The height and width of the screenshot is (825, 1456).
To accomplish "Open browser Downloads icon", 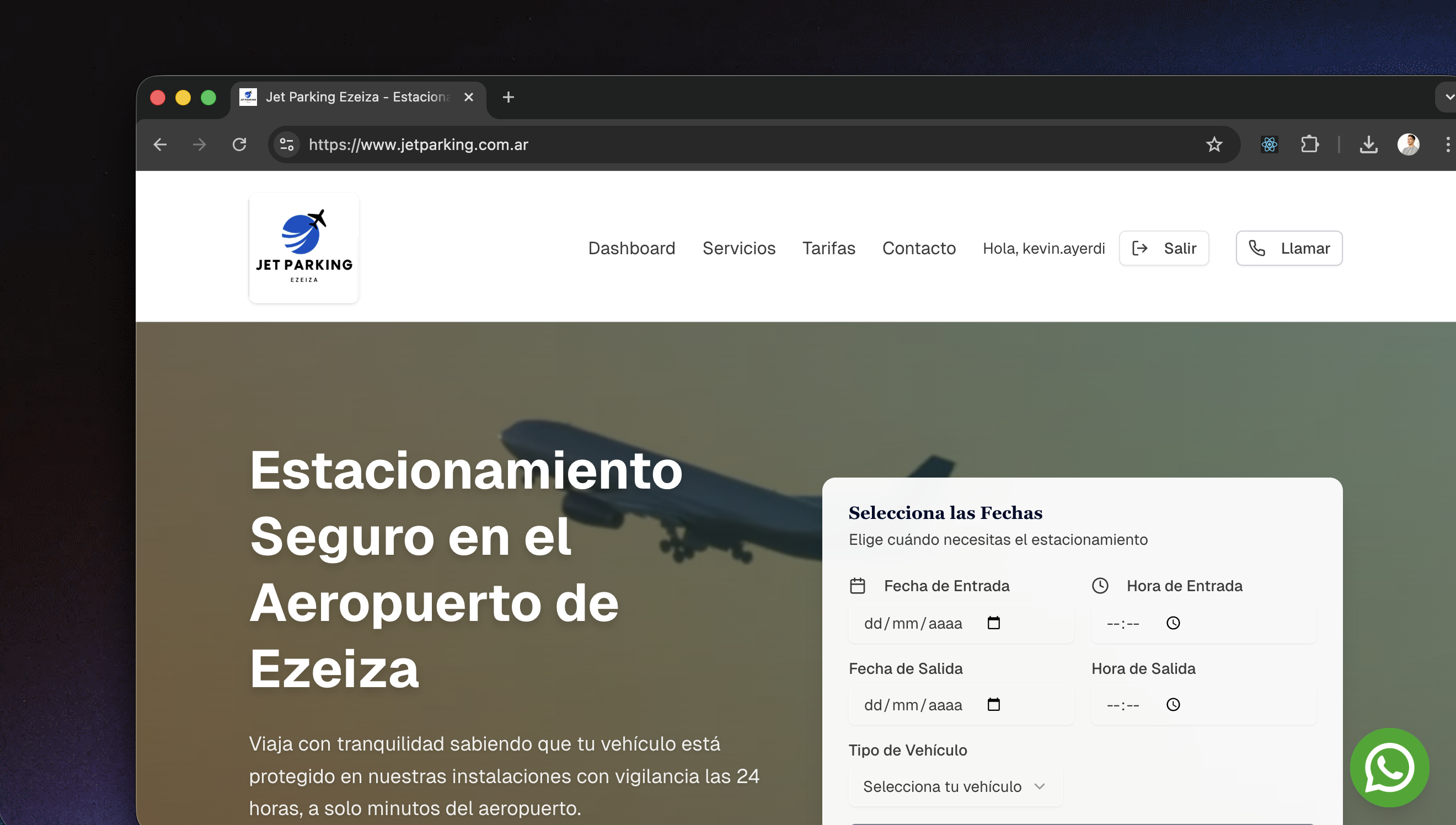I will tap(1369, 144).
